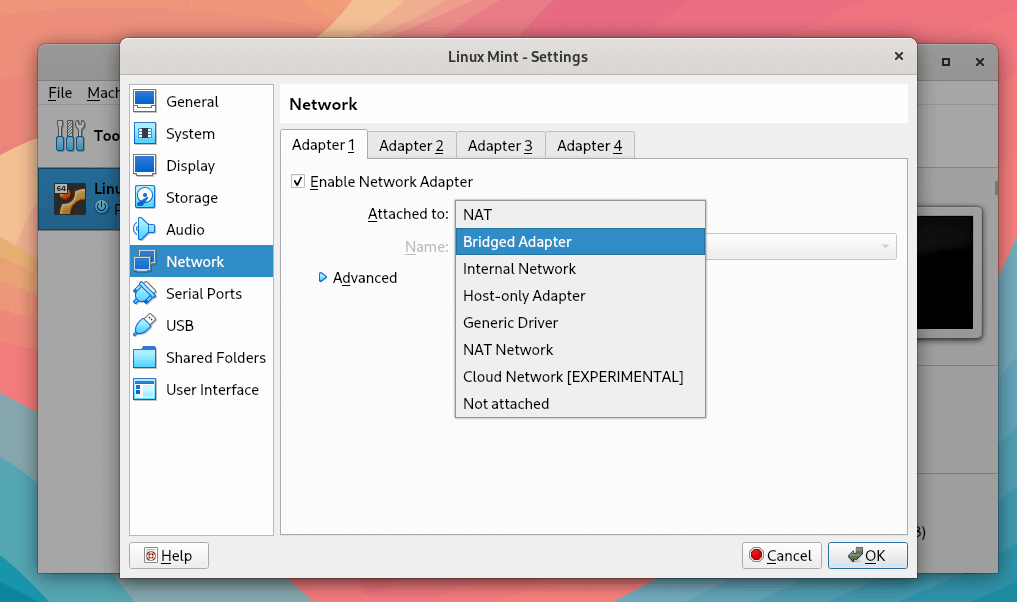Open the Help button
This screenshot has width=1017, height=602.
click(168, 556)
